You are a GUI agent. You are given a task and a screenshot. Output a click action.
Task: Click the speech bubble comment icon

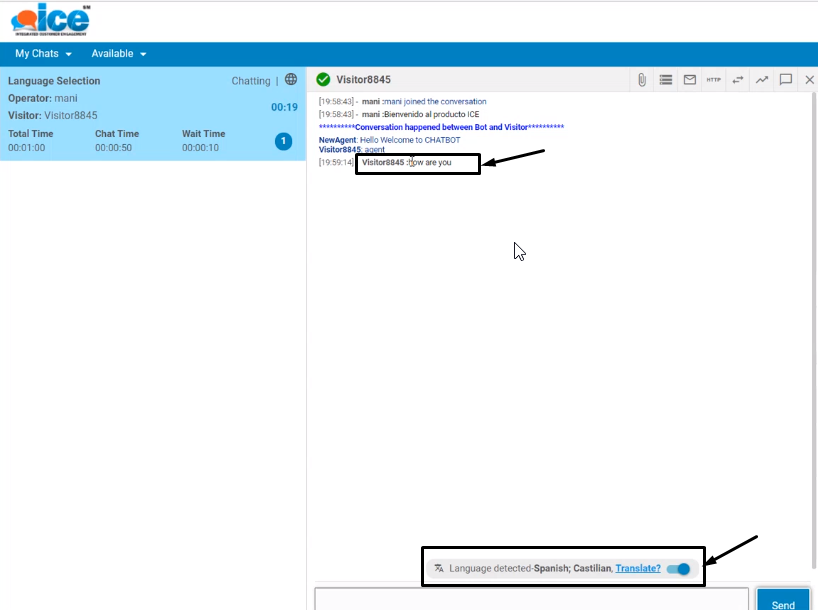[786, 80]
